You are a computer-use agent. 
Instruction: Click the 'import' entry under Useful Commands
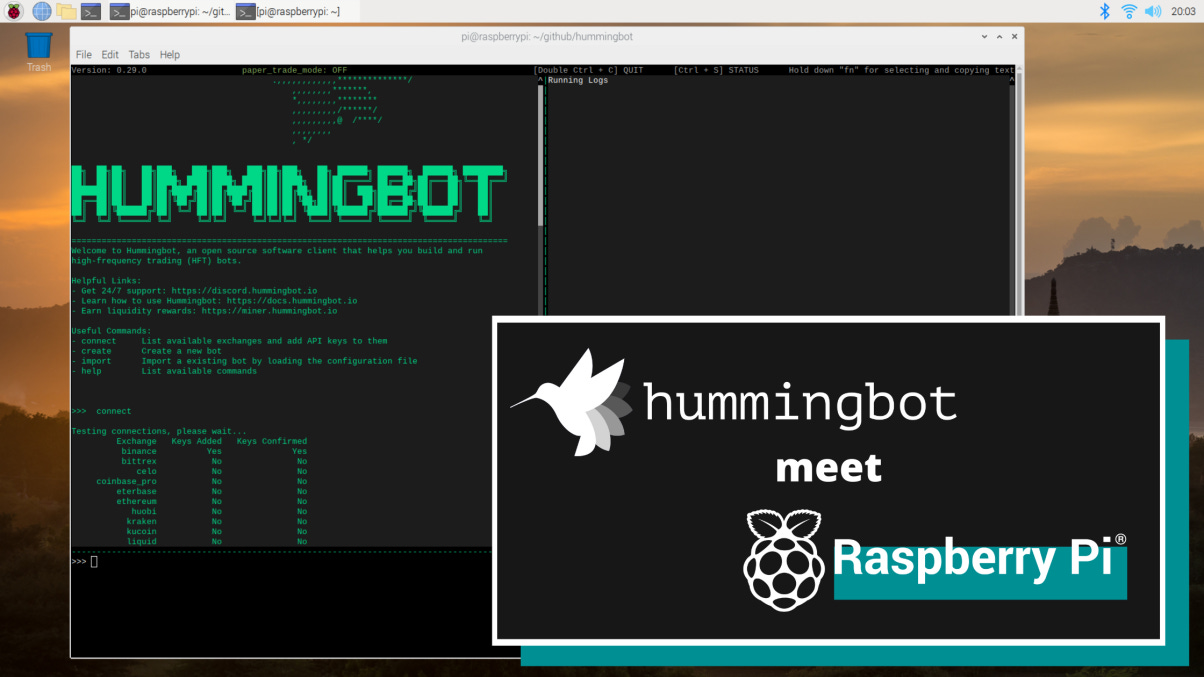(245, 361)
